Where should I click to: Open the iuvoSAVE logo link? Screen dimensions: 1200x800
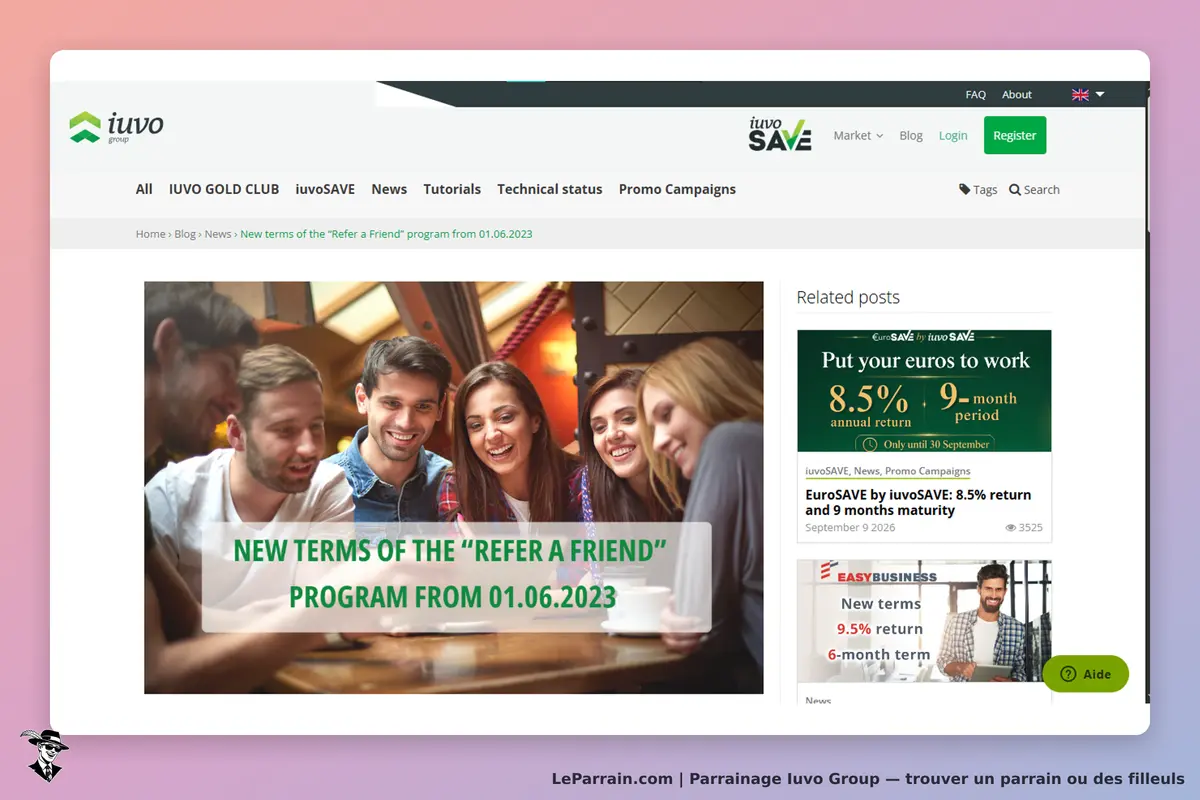point(780,134)
